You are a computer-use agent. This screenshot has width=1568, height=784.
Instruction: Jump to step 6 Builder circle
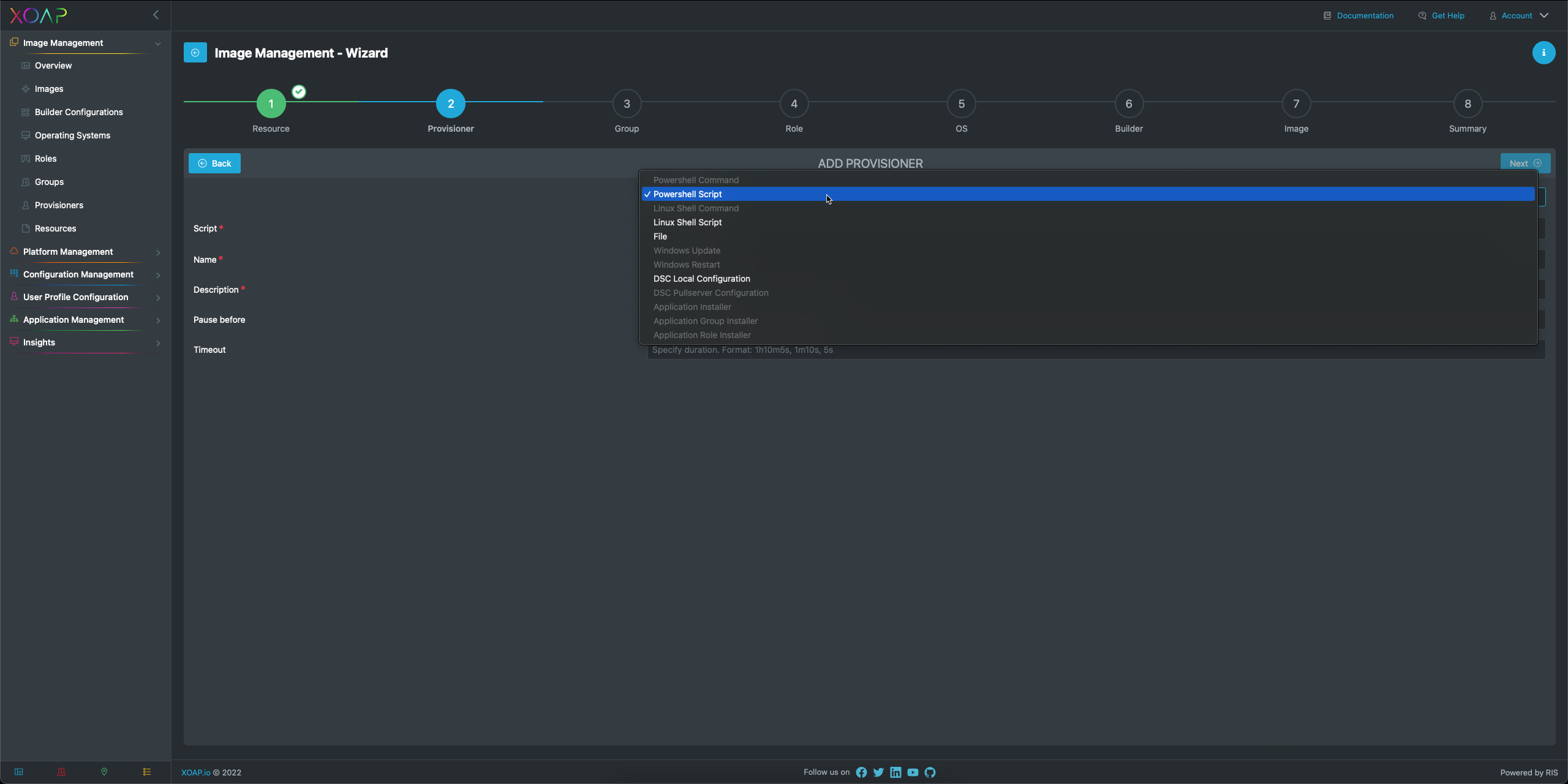tap(1129, 104)
